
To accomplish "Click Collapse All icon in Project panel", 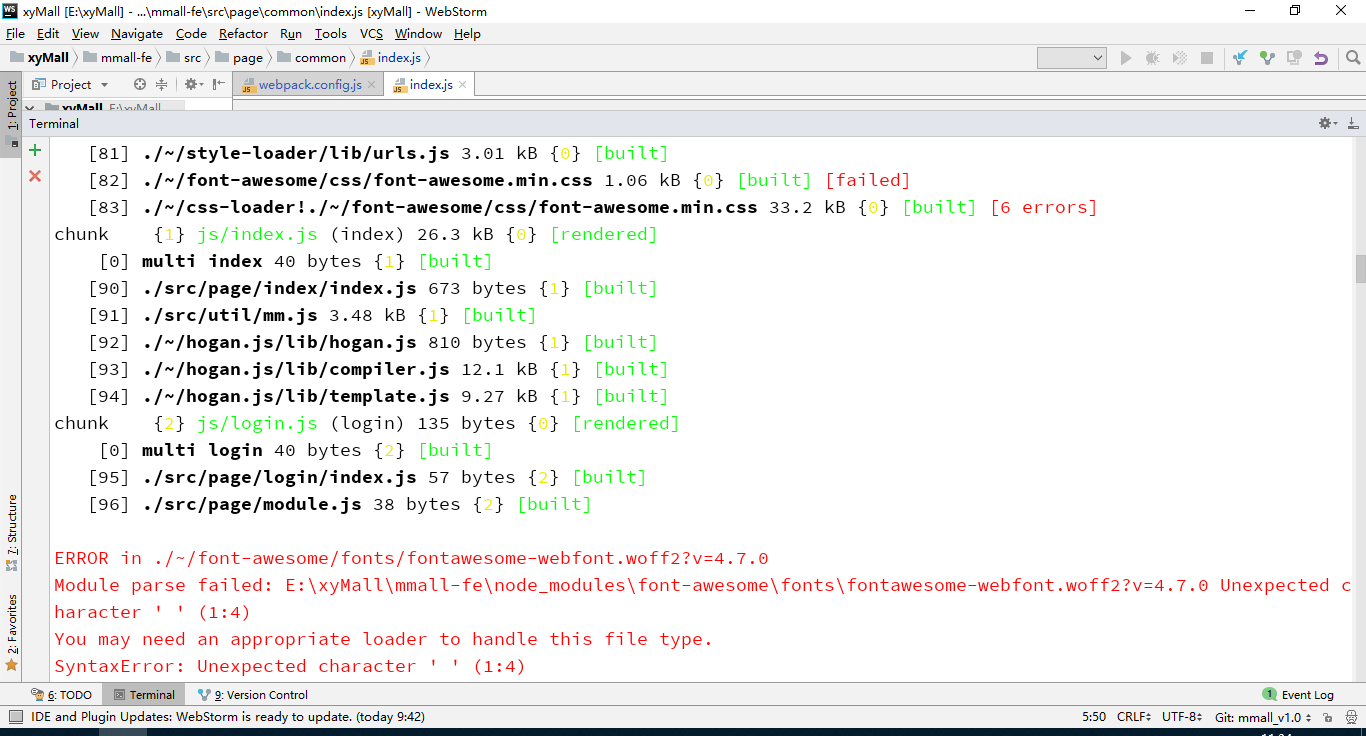I will click(x=162, y=85).
